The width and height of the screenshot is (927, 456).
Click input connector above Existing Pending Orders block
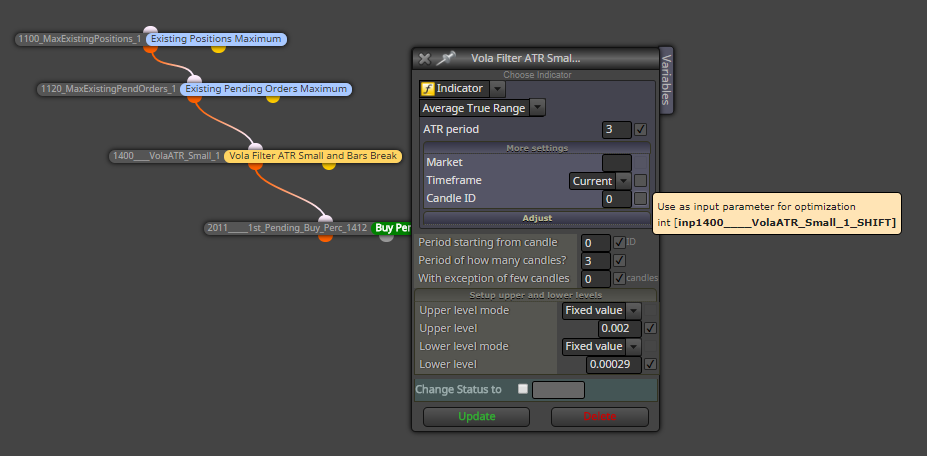click(x=195, y=80)
